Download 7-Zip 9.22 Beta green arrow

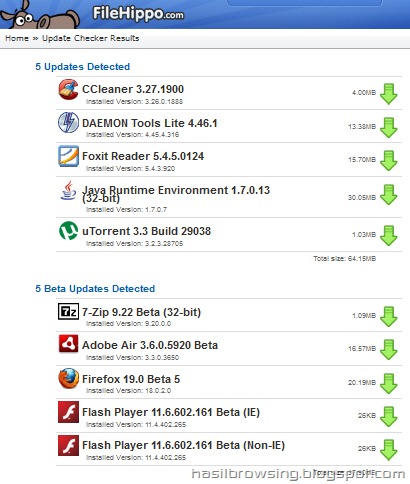(x=389, y=316)
